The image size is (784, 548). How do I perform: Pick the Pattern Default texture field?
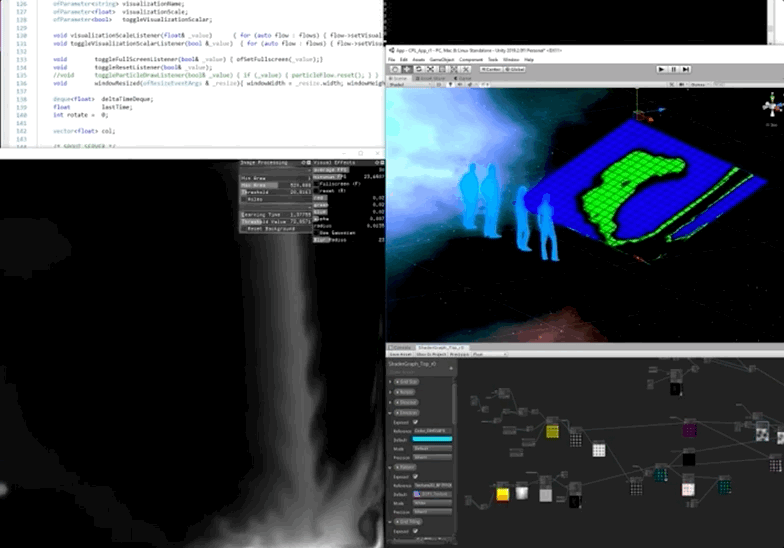(x=432, y=494)
